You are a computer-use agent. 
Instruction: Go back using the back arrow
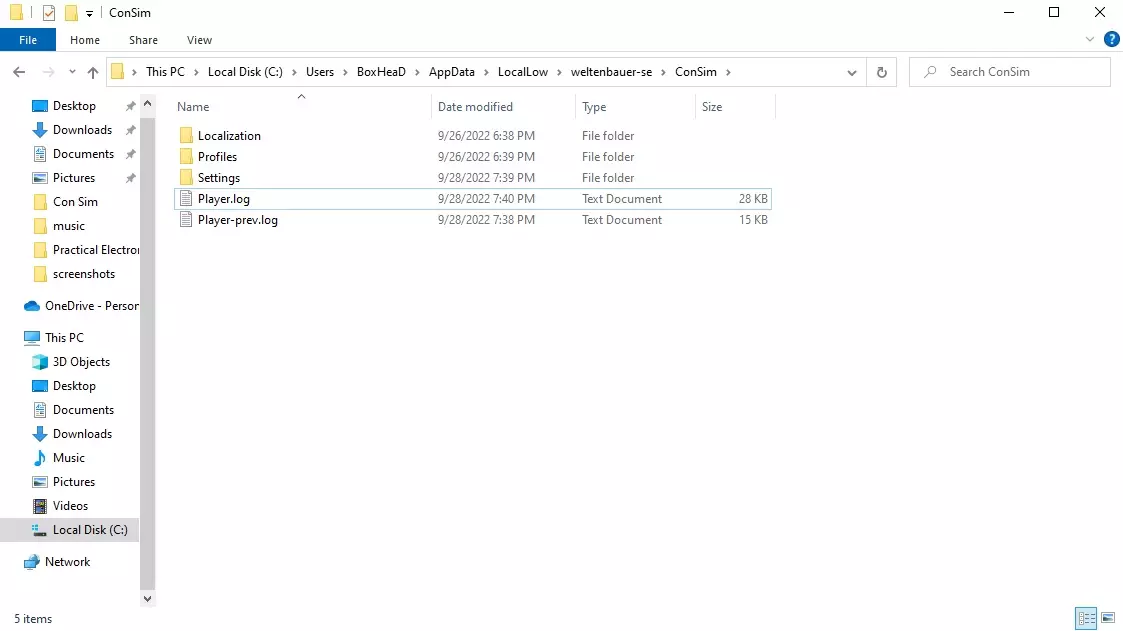point(19,72)
